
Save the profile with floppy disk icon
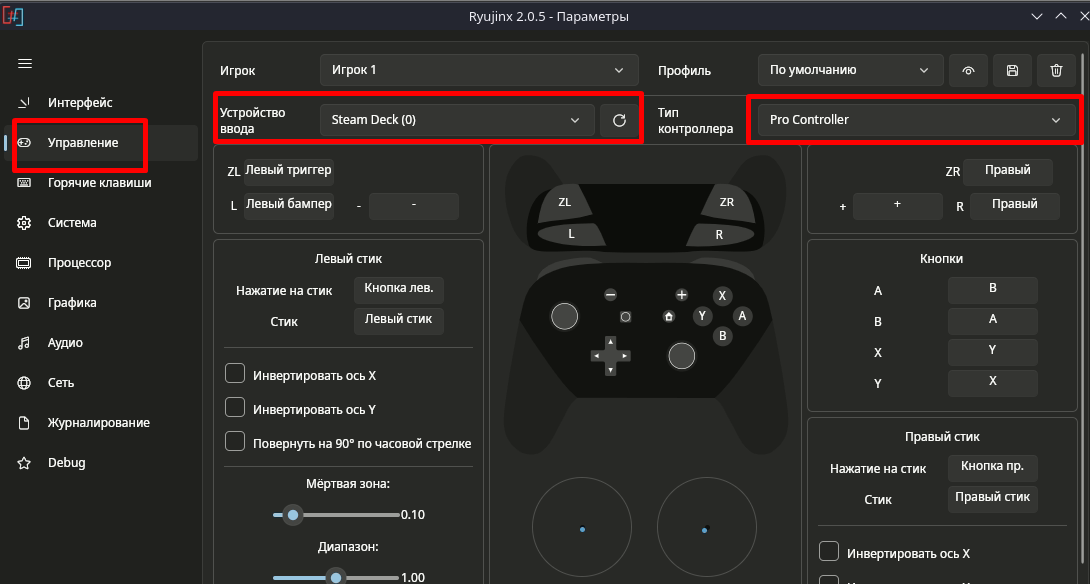click(1012, 71)
